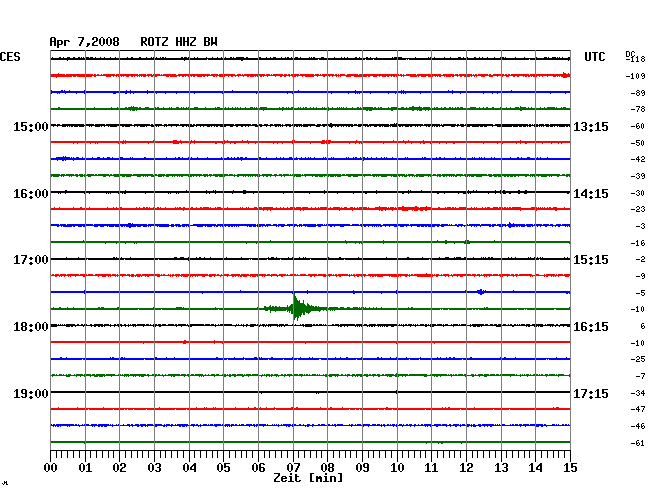The image size is (650, 494).
Task: Click the 09 minute axis tick label
Action: pyautogui.click(x=362, y=467)
